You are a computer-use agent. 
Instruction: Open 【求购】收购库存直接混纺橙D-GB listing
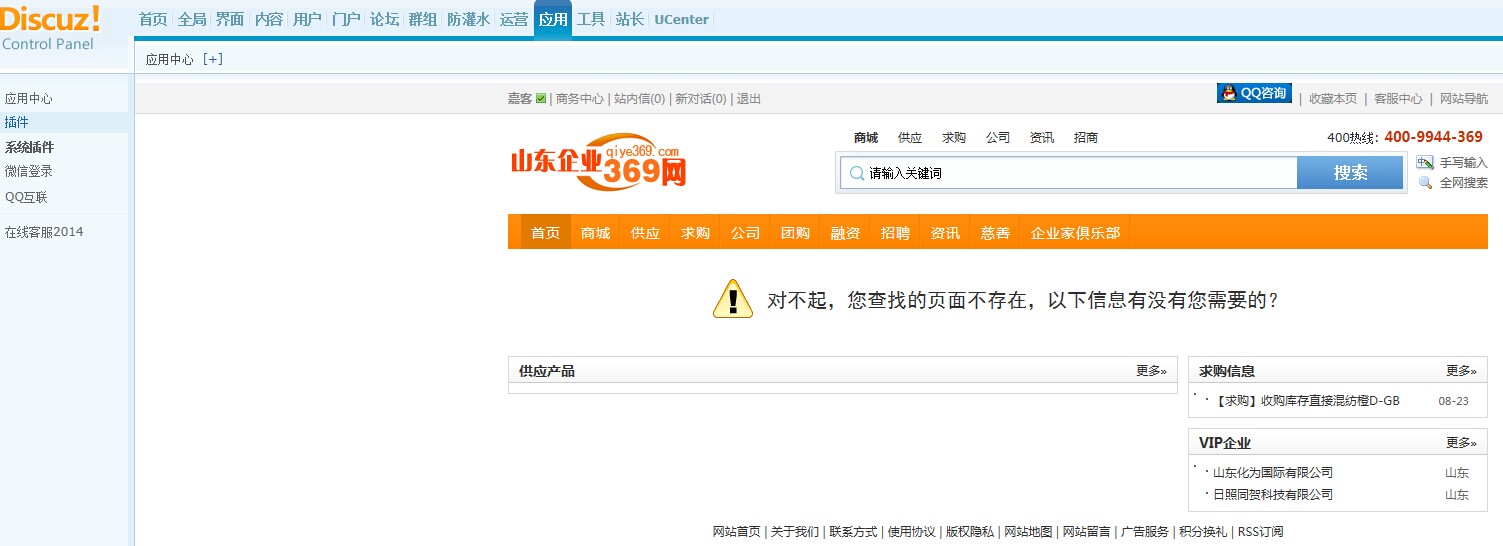pyautogui.click(x=1306, y=401)
